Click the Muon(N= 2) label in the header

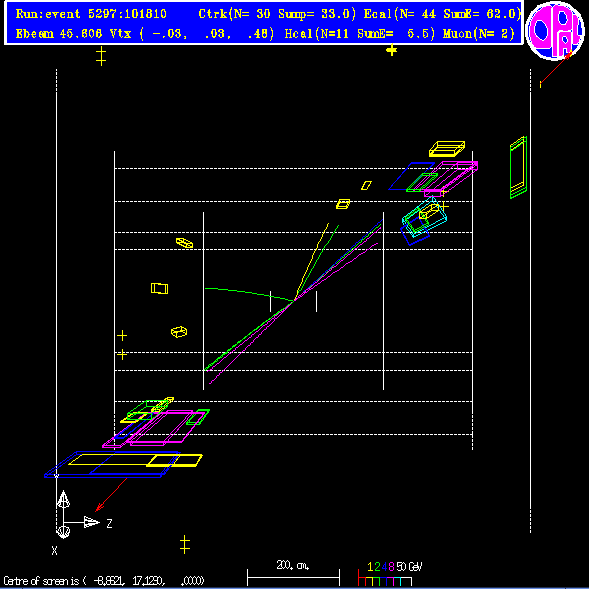pos(479,34)
